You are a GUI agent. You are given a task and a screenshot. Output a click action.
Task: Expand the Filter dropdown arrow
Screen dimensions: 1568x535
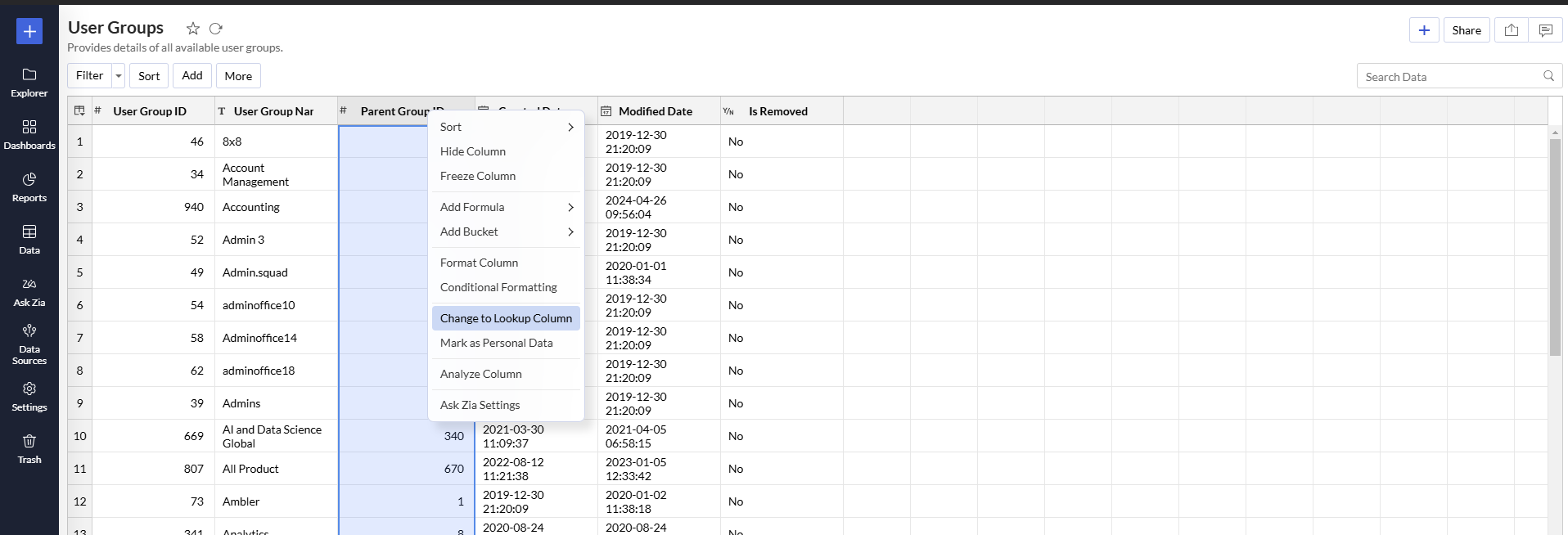tap(119, 76)
